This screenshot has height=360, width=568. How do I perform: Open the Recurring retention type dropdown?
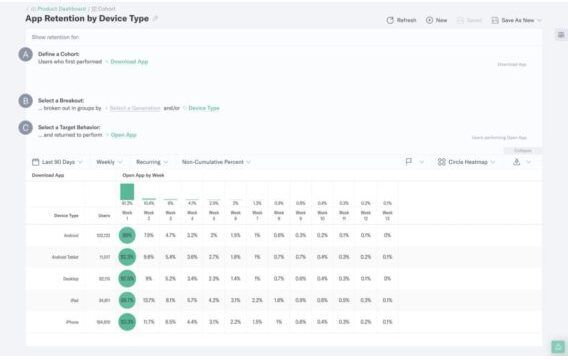click(x=152, y=162)
